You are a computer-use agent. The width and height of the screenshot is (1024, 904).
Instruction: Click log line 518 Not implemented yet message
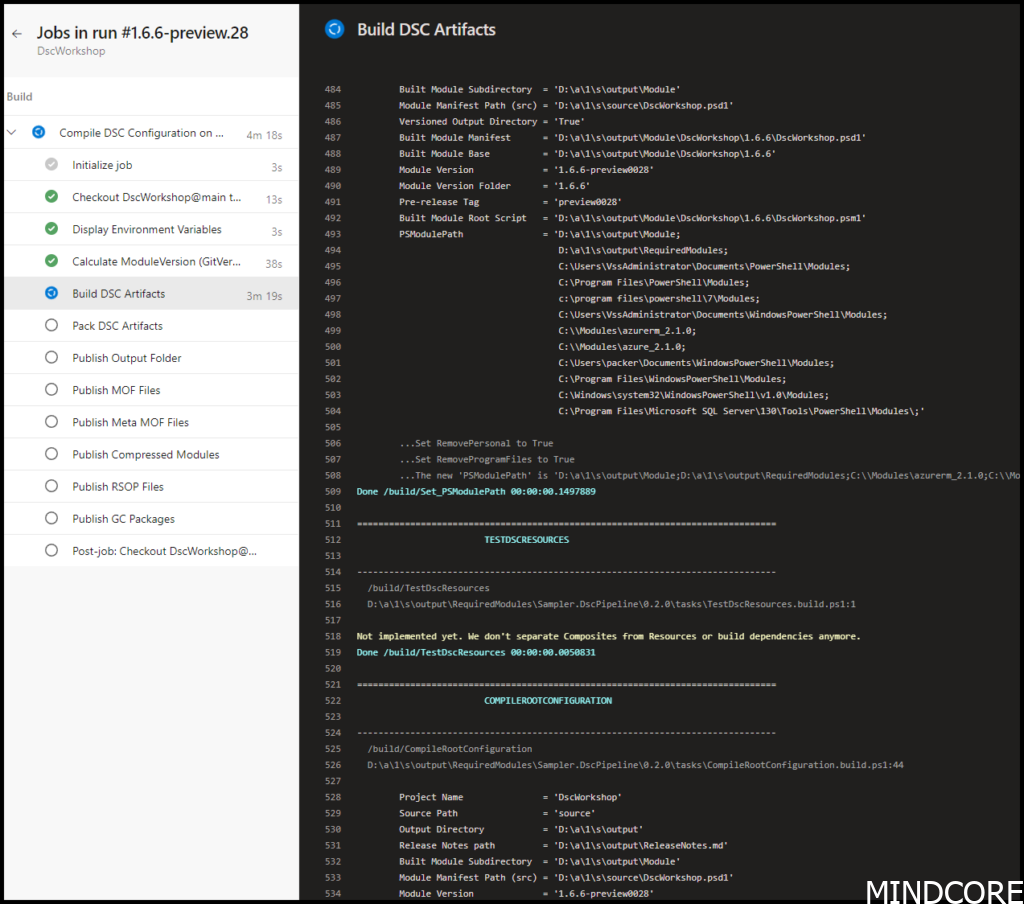(608, 636)
